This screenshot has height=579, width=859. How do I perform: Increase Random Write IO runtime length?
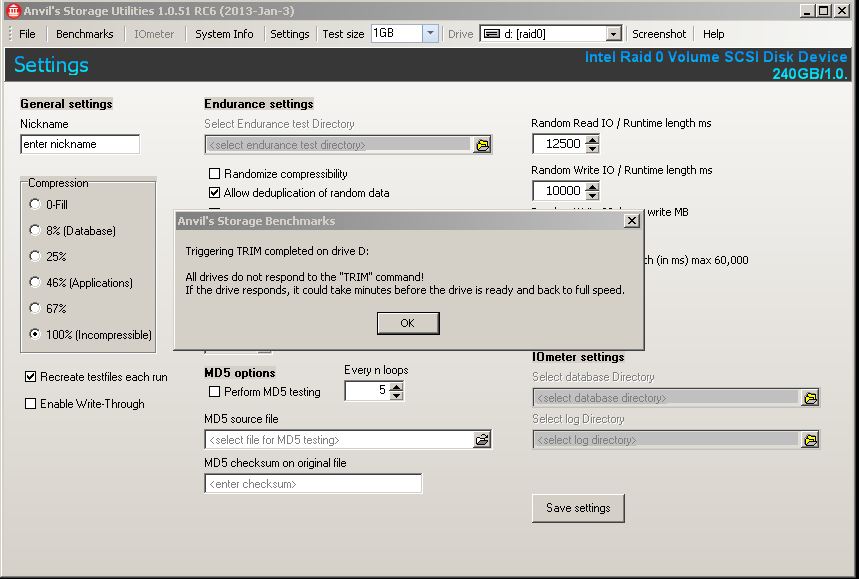coord(592,187)
